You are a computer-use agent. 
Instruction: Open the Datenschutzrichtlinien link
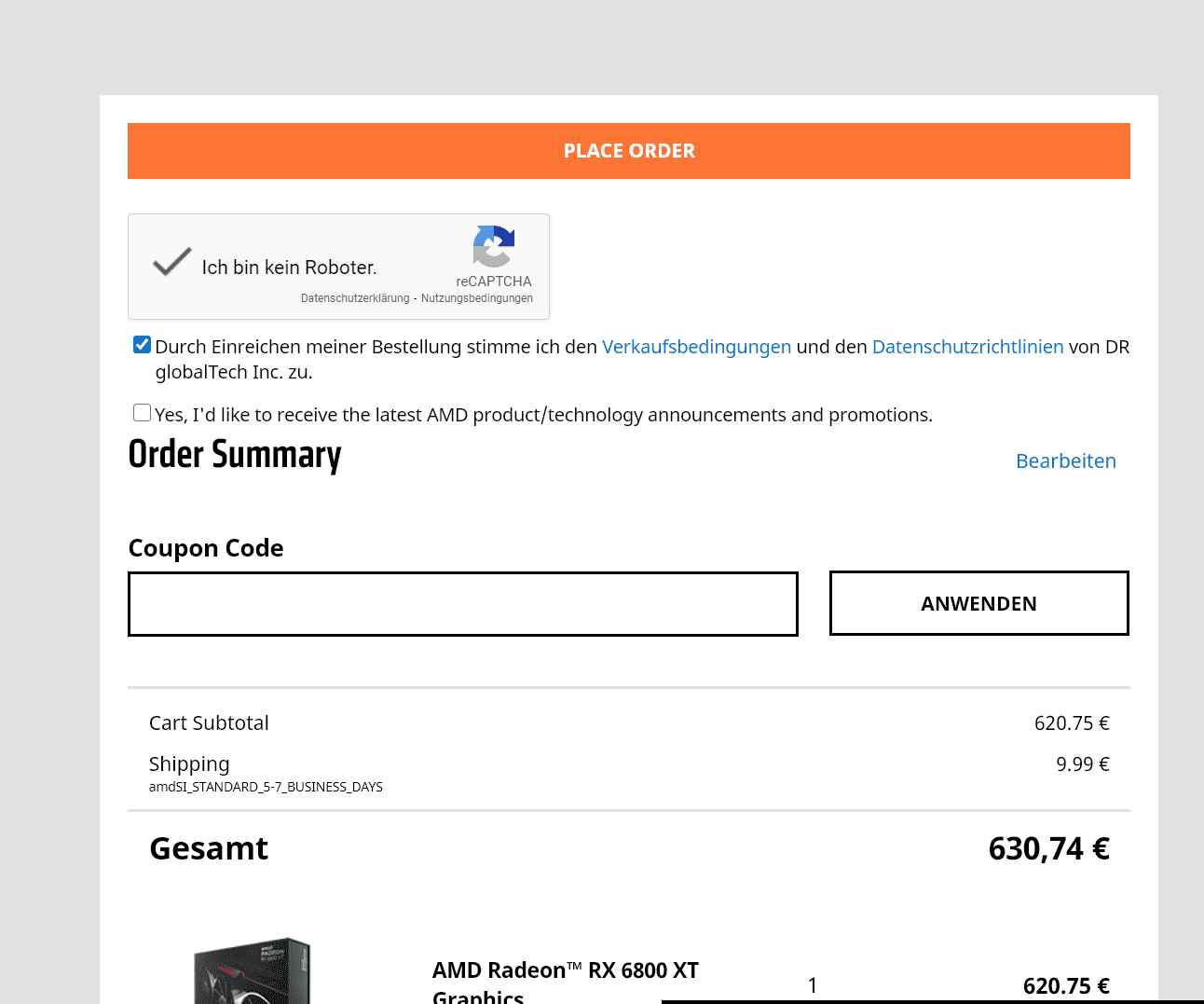click(967, 347)
